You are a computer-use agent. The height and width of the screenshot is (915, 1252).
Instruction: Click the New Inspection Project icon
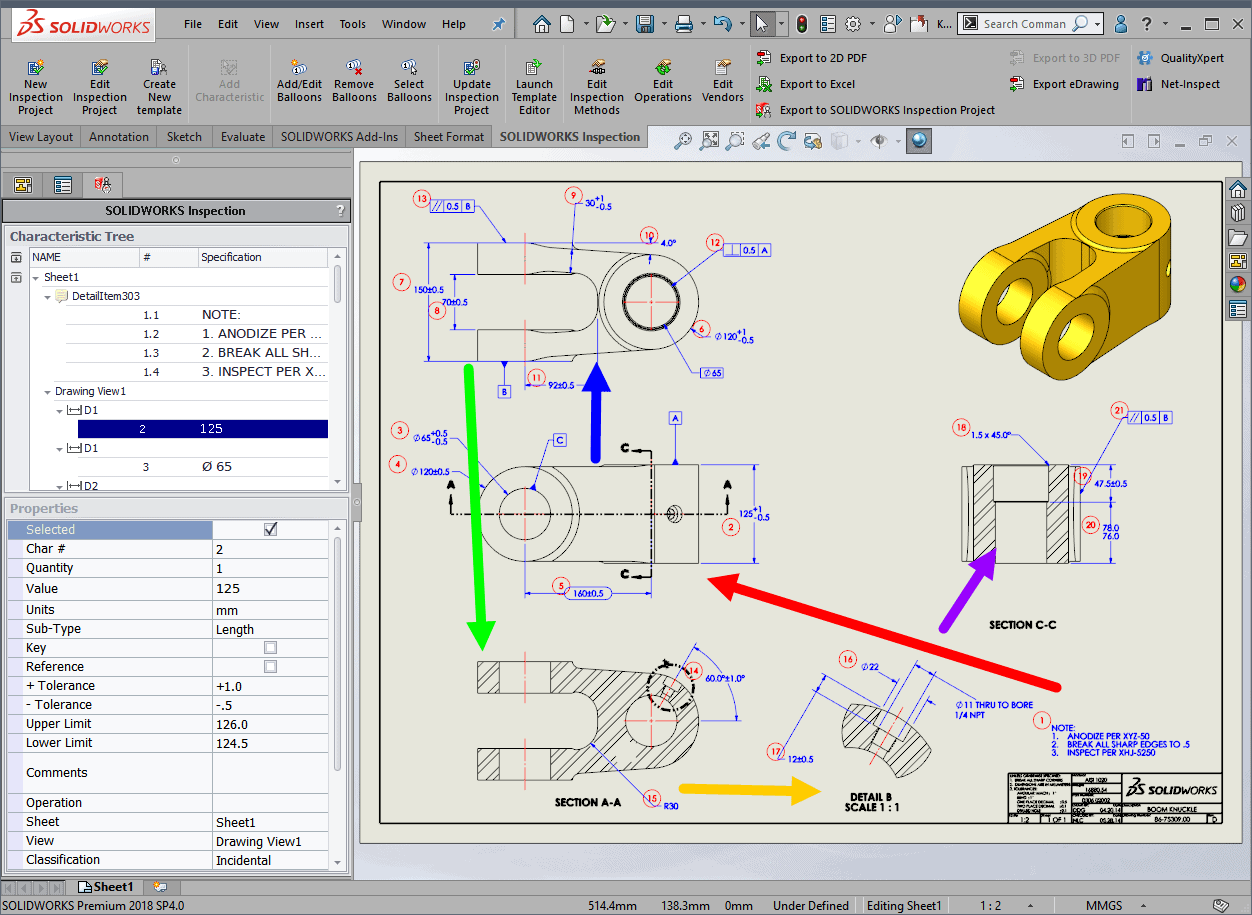coord(36,69)
